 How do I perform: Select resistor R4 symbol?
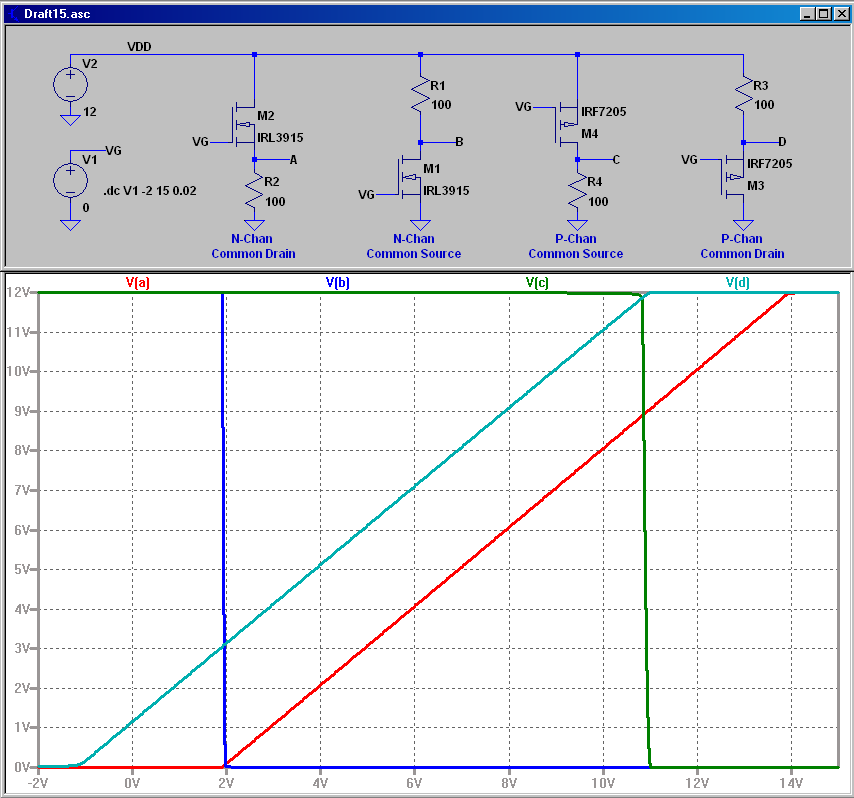(577, 191)
